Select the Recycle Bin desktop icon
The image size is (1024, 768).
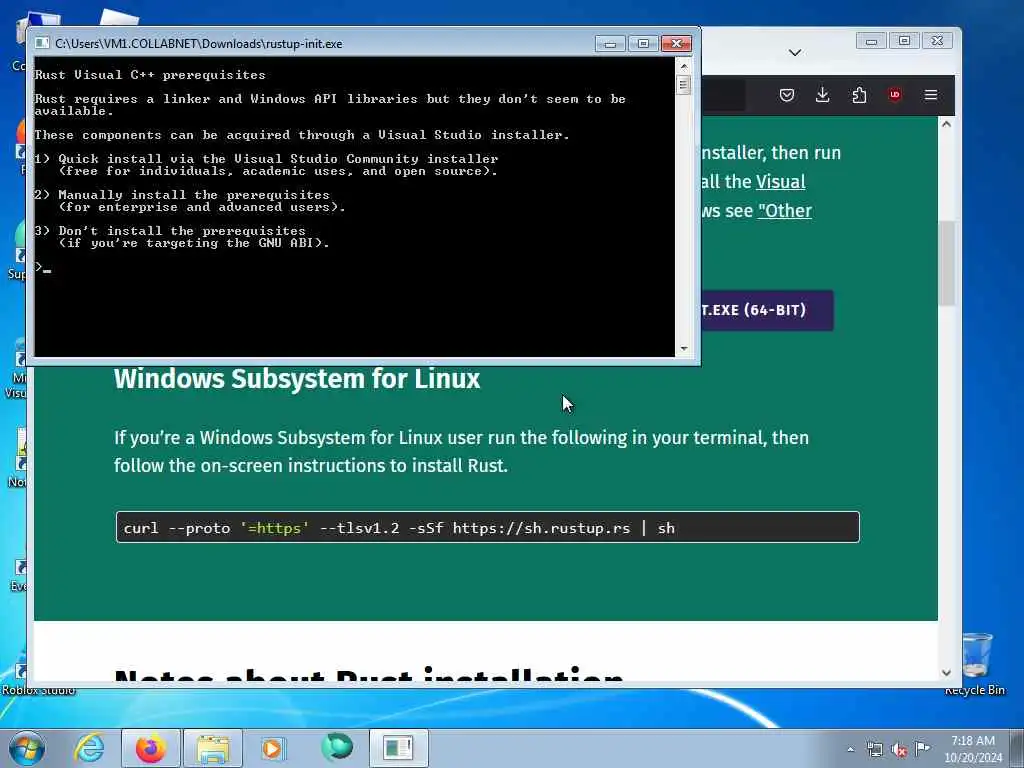point(975,664)
